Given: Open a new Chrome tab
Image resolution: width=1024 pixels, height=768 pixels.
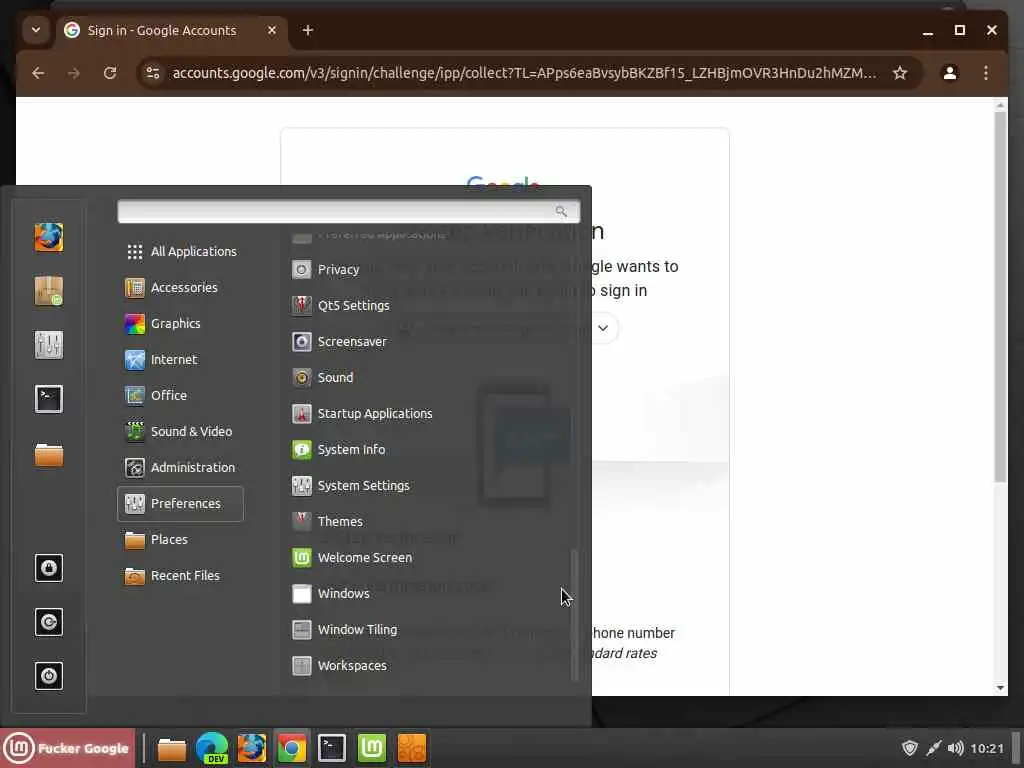Looking at the screenshot, I should tap(308, 30).
